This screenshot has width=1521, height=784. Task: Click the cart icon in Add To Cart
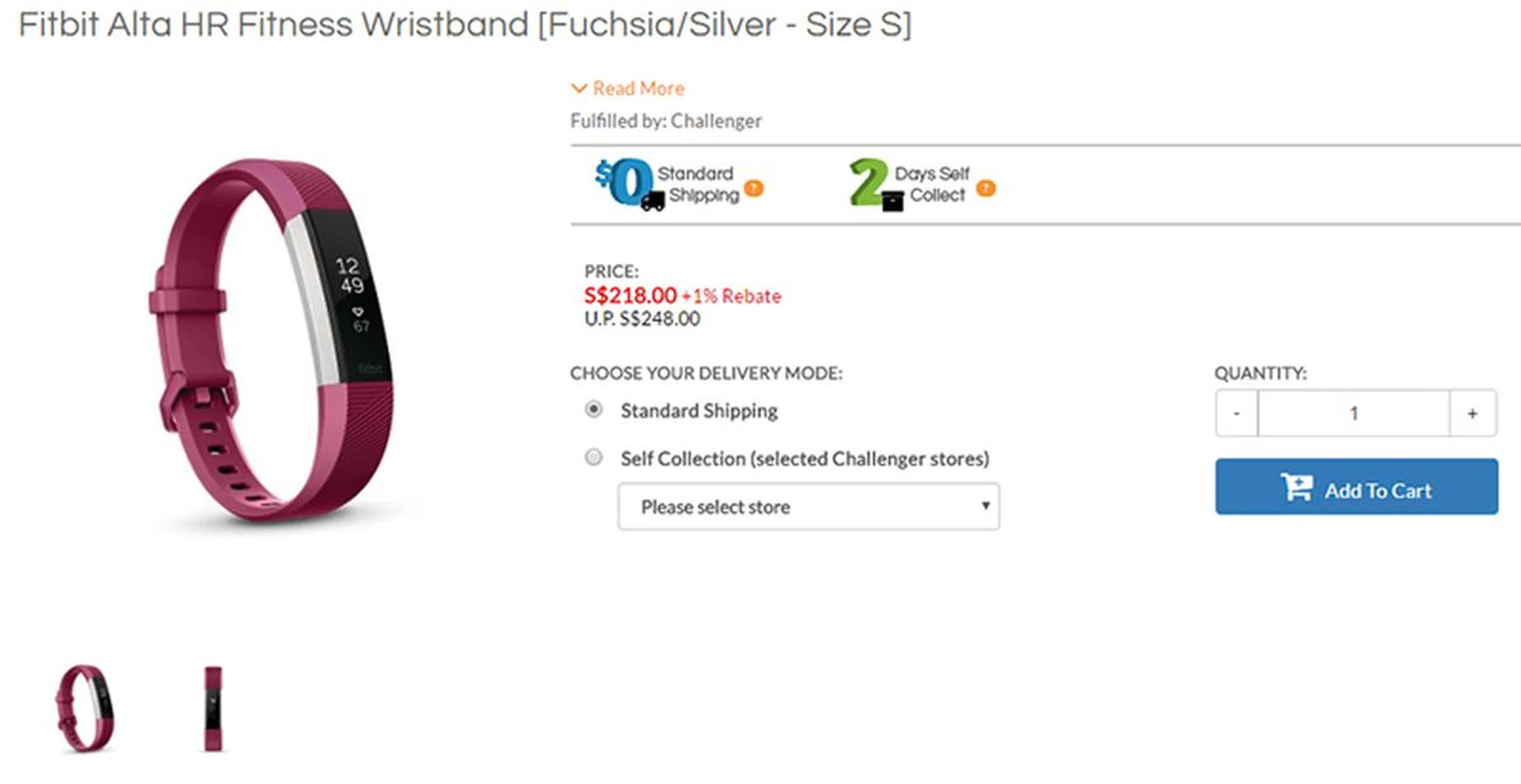tap(1296, 487)
